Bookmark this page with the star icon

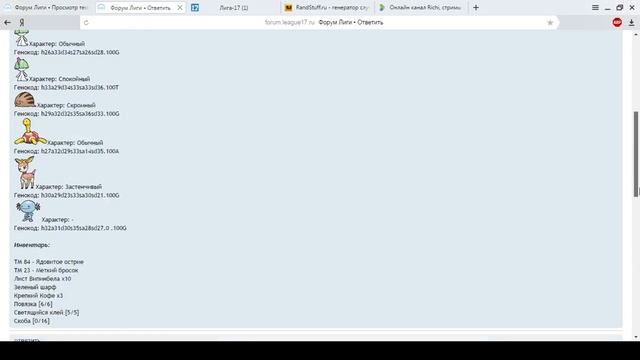point(550,23)
